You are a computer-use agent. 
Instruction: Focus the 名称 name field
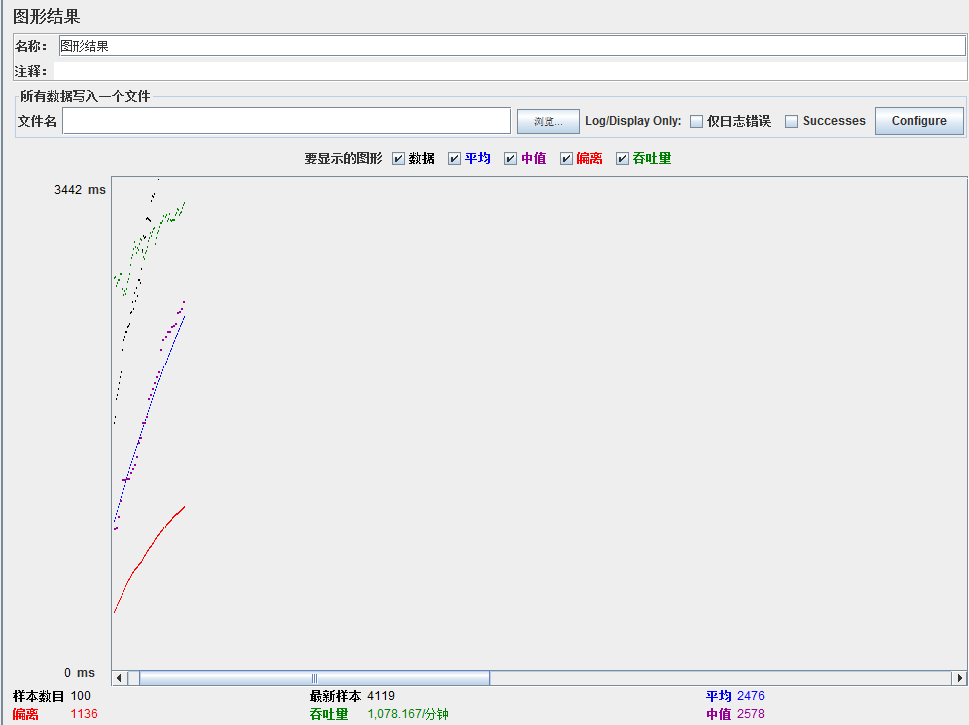(x=512, y=46)
